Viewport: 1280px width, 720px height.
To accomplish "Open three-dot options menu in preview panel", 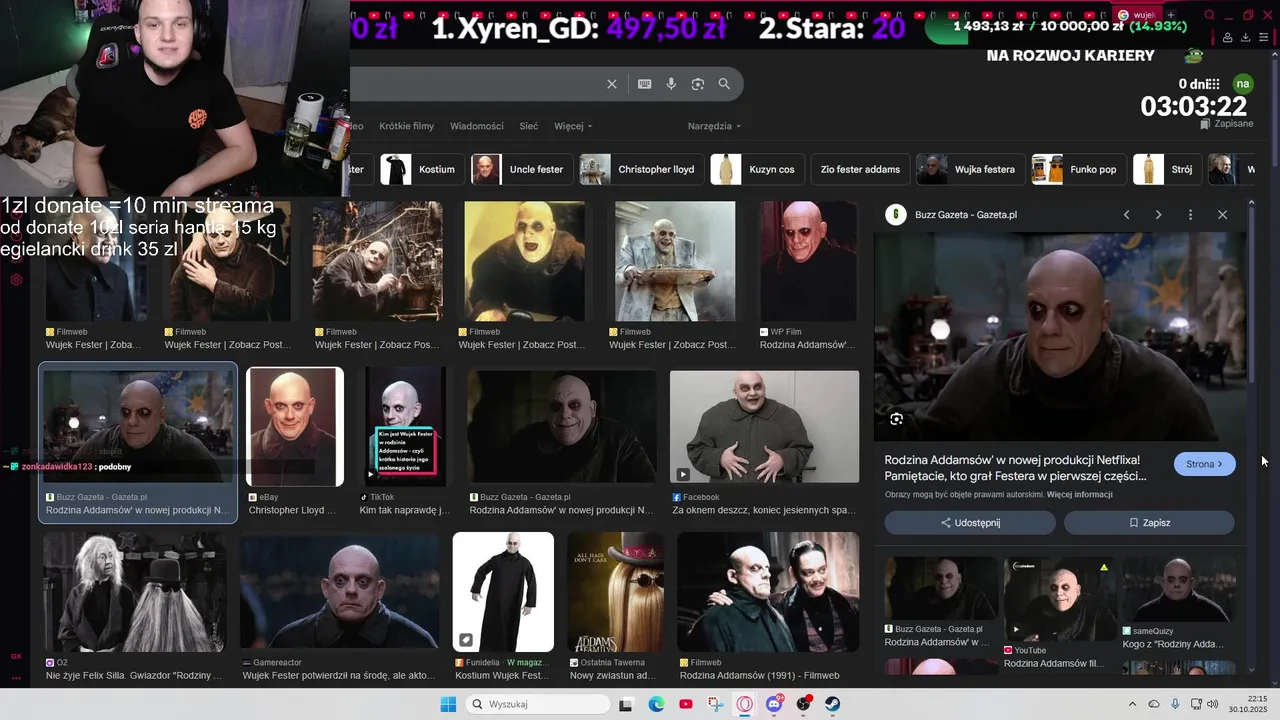I will (x=1190, y=215).
